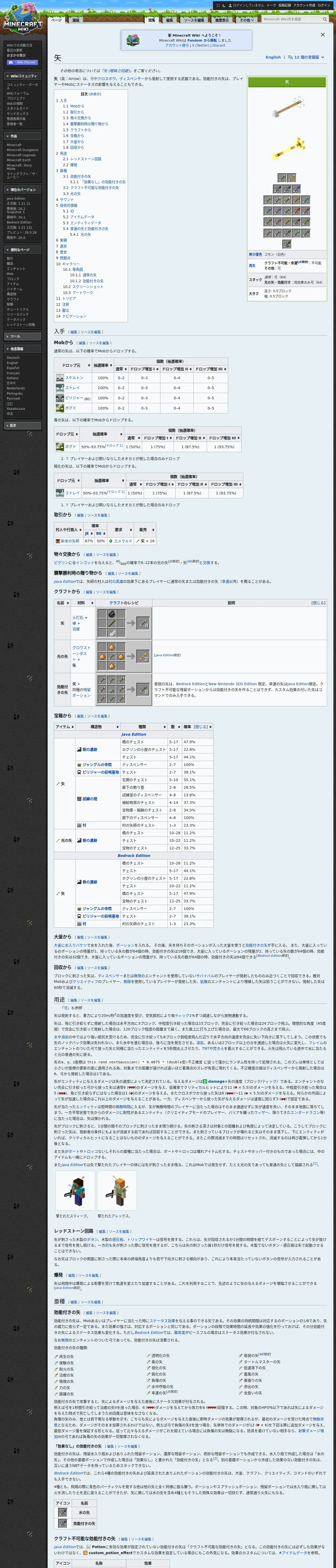Select the ソースを編集 tab in page header

(194, 20)
